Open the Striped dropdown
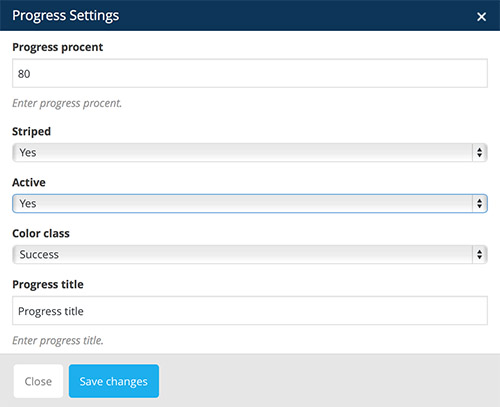The image size is (500, 407). coord(250,153)
